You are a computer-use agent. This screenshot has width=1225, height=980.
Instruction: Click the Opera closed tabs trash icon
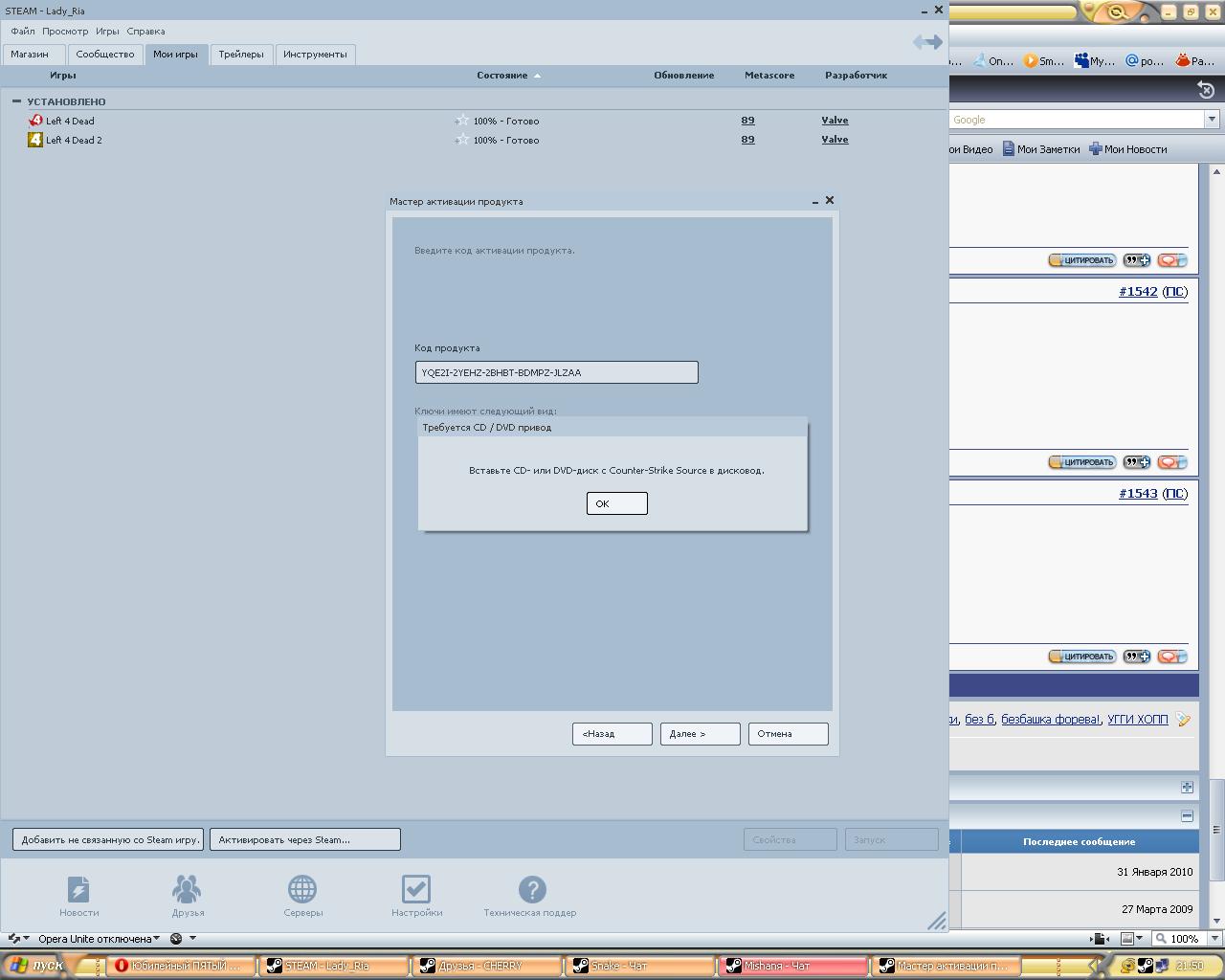[1206, 90]
